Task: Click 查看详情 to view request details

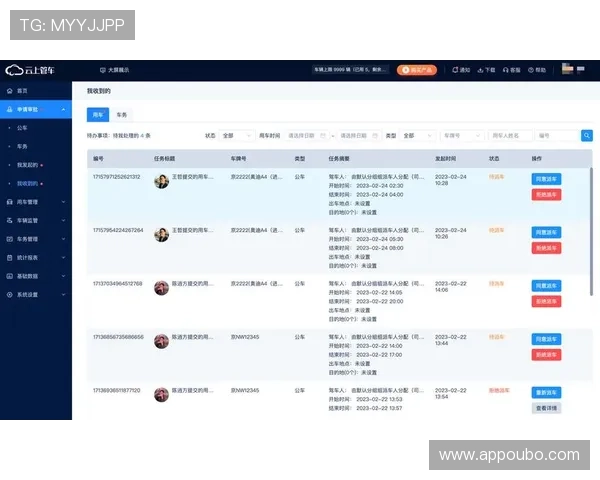Action: (546, 408)
